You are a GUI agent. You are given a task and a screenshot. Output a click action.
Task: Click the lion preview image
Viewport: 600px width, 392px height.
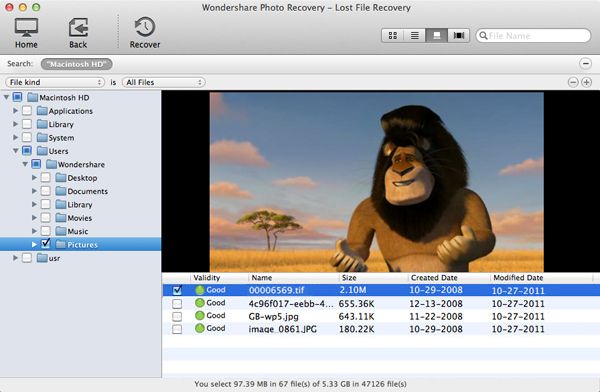(377, 182)
